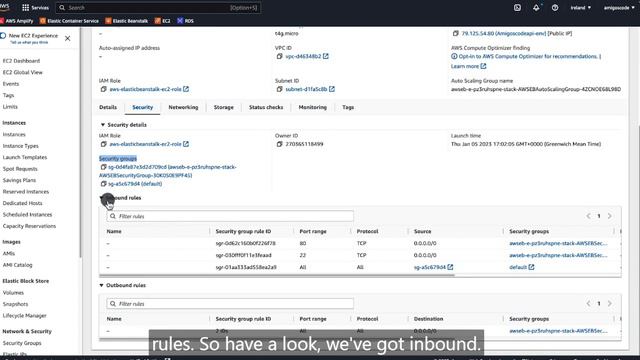Copy IAM role in Security details
Viewport: 640px width, 360px height.
pos(103,144)
